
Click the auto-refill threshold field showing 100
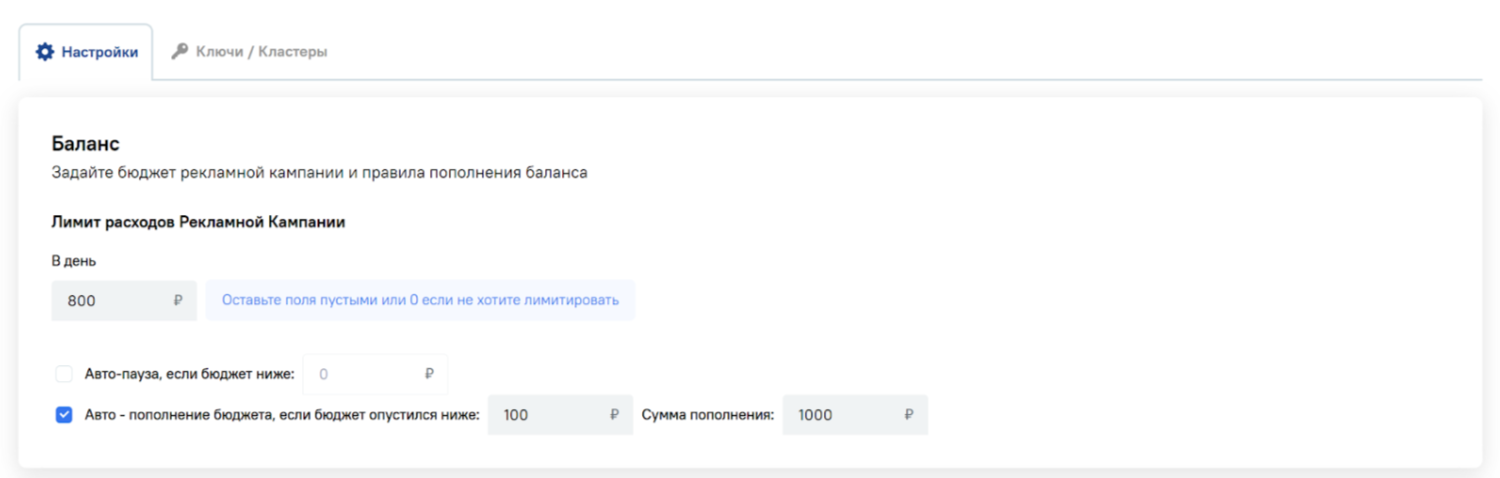560,415
